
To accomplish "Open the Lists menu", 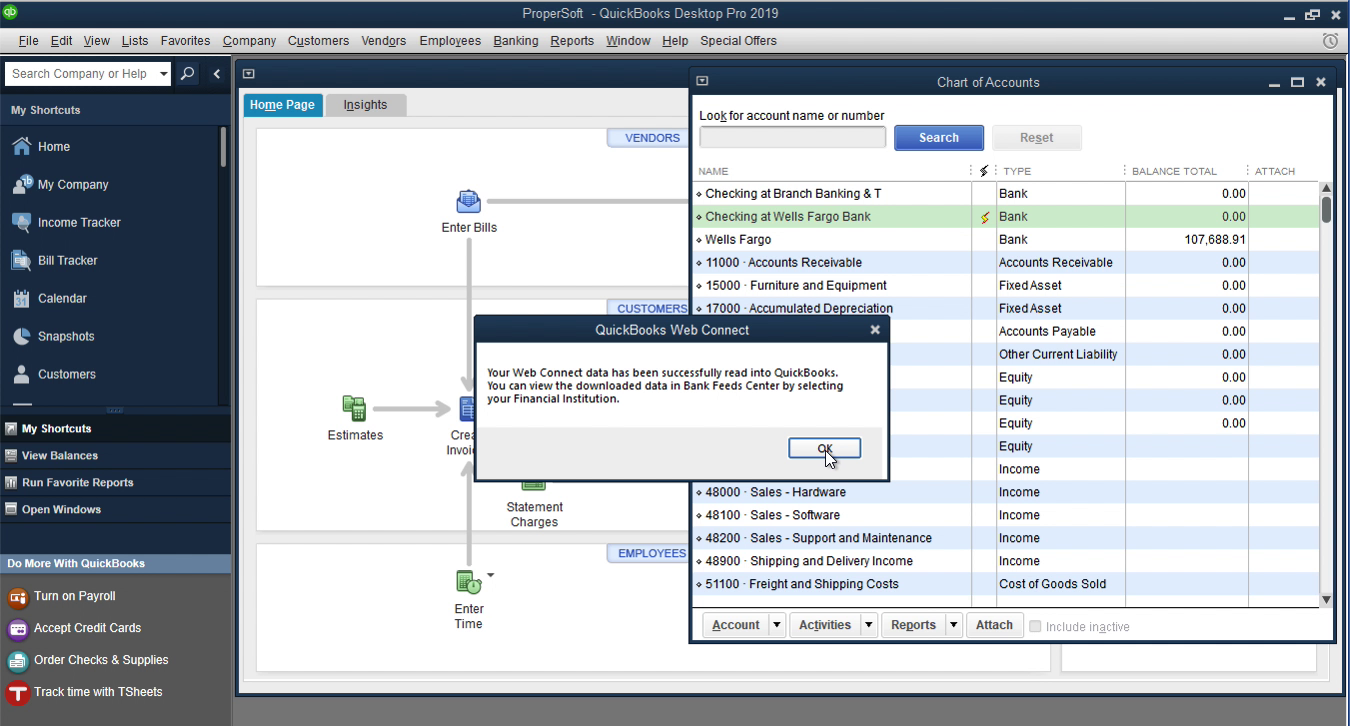I will (135, 41).
